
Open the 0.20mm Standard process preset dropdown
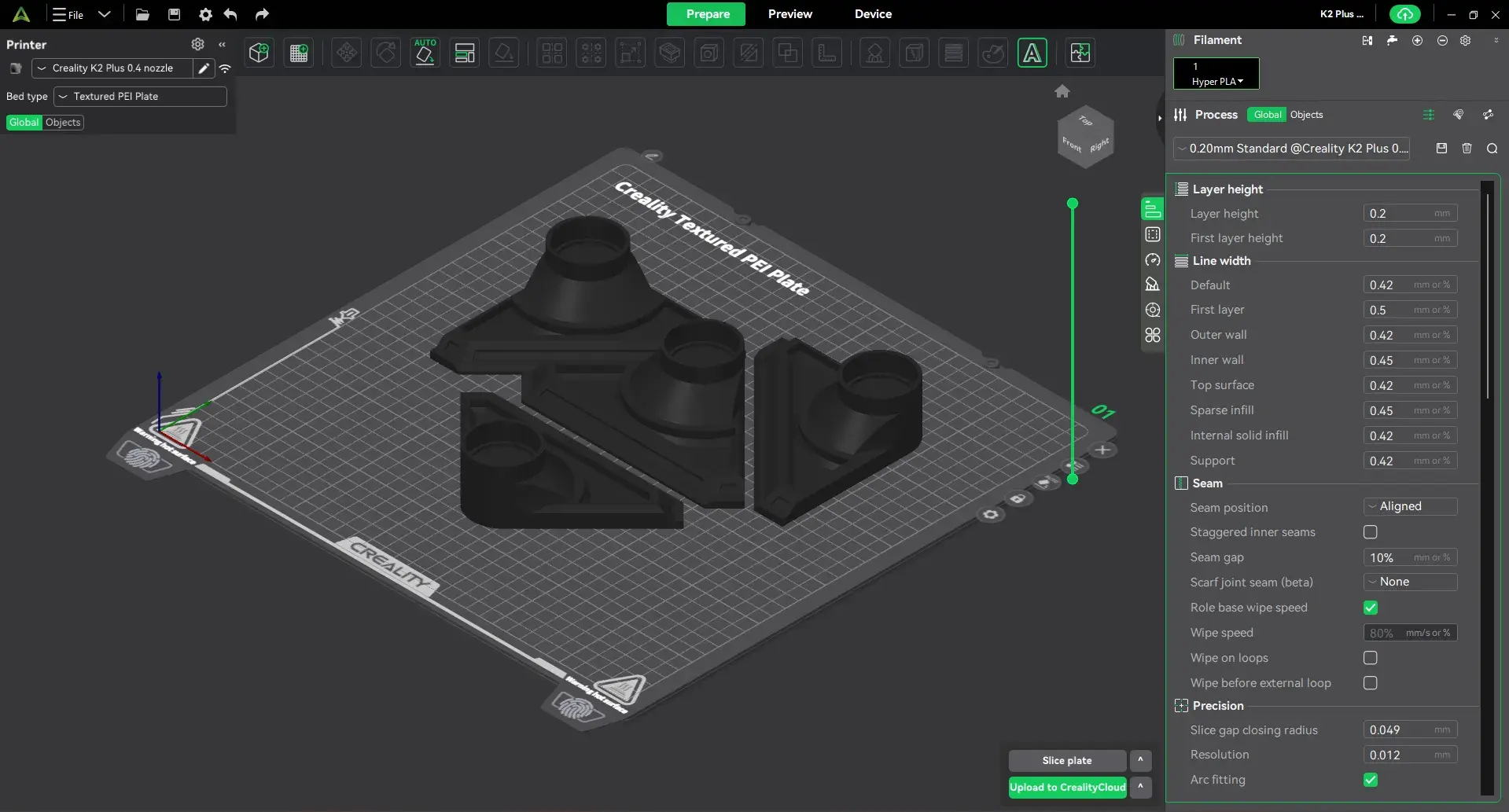tap(1291, 149)
